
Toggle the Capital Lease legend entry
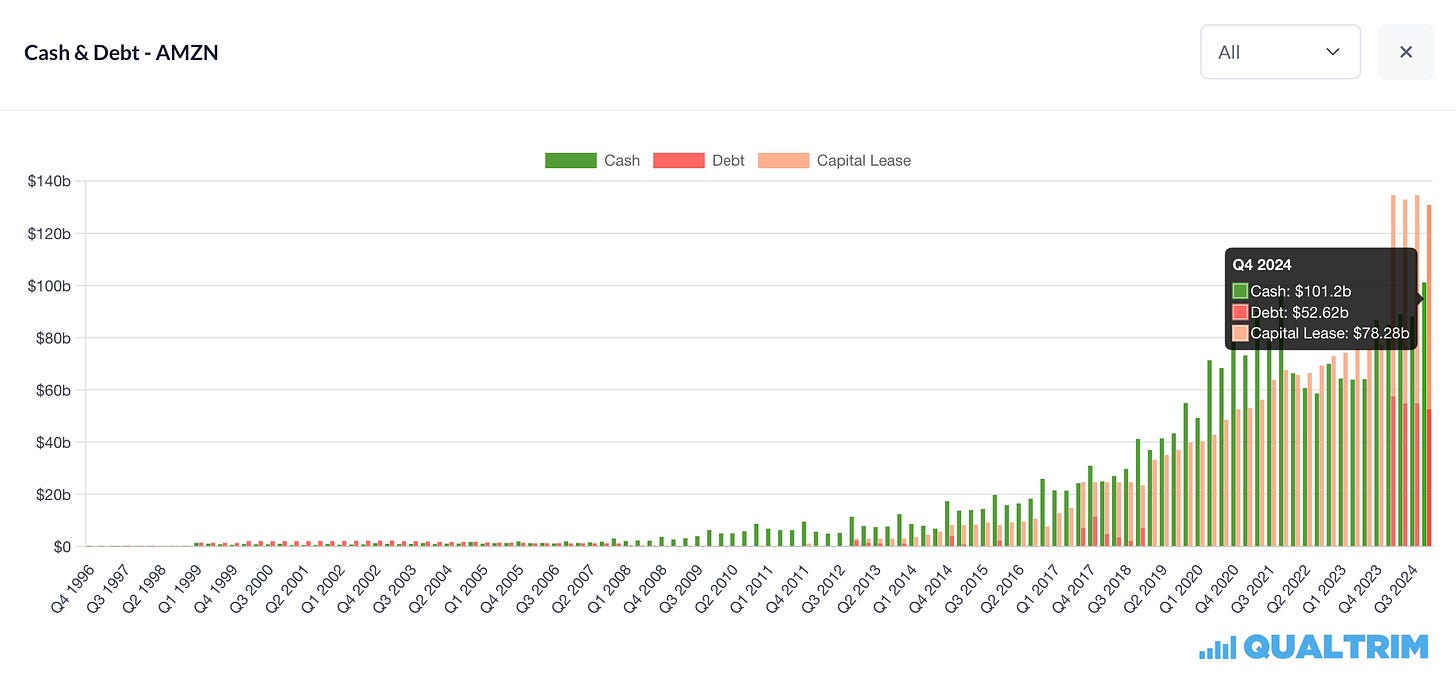click(x=835, y=160)
